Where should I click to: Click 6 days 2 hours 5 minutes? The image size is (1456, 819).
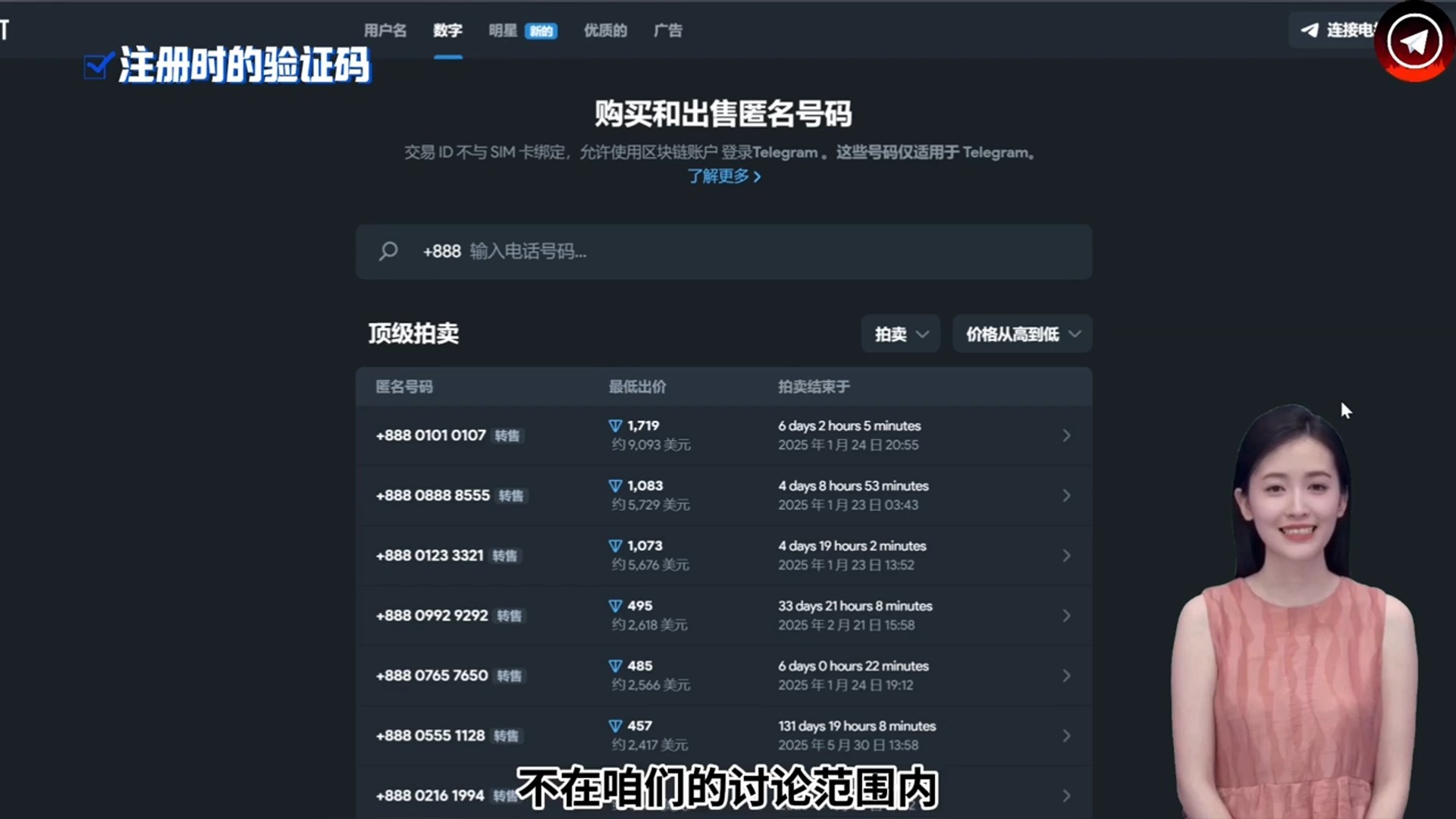849,426
